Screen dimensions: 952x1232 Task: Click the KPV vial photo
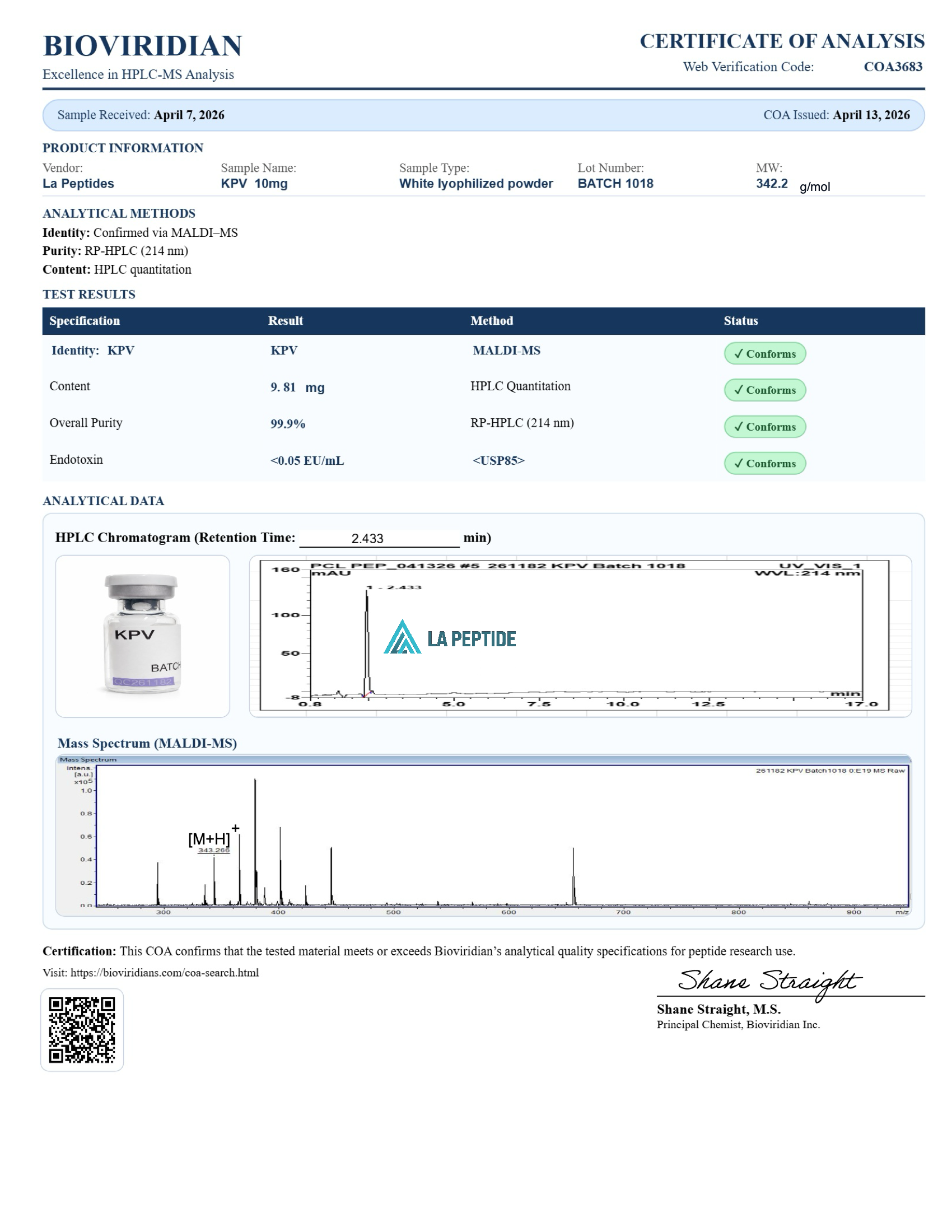(x=142, y=635)
